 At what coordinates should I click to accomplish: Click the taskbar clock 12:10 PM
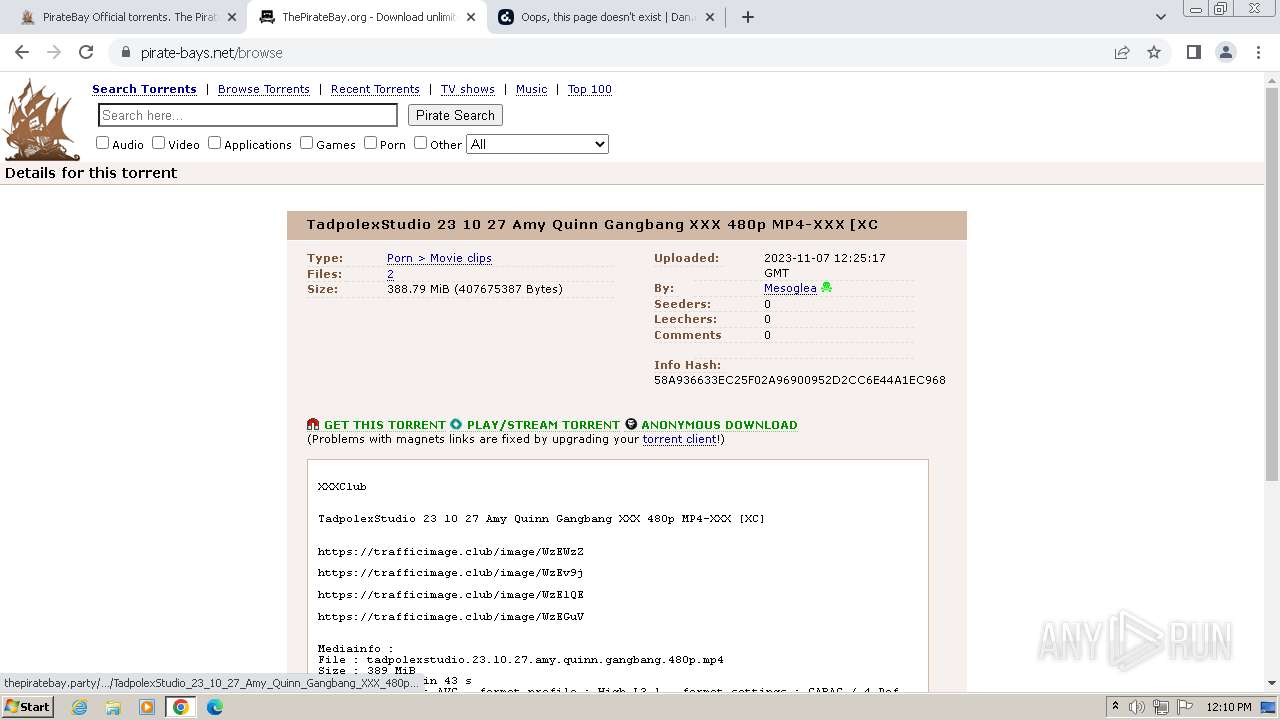pyautogui.click(x=1229, y=707)
